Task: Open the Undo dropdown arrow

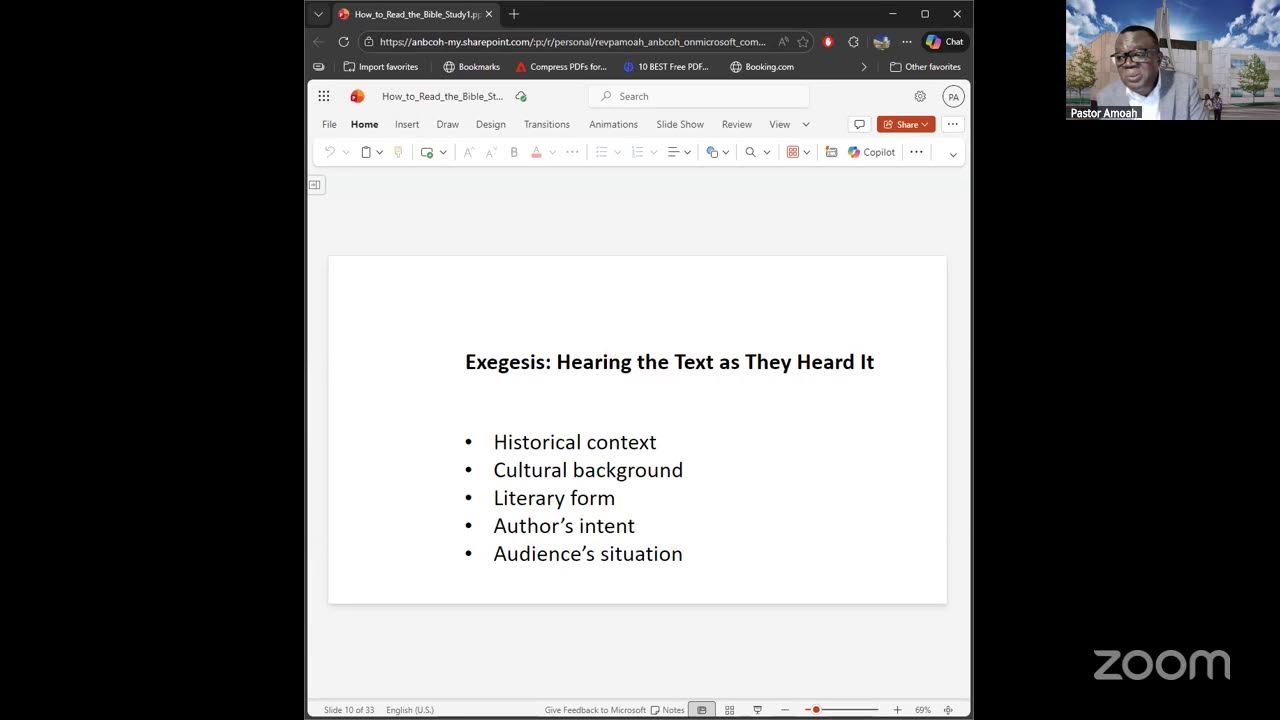Action: coord(346,153)
